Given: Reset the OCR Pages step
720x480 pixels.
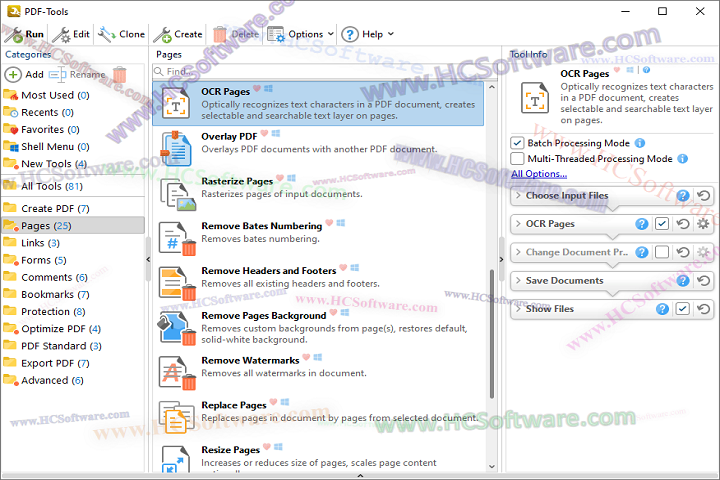Looking at the screenshot, I should [683, 224].
